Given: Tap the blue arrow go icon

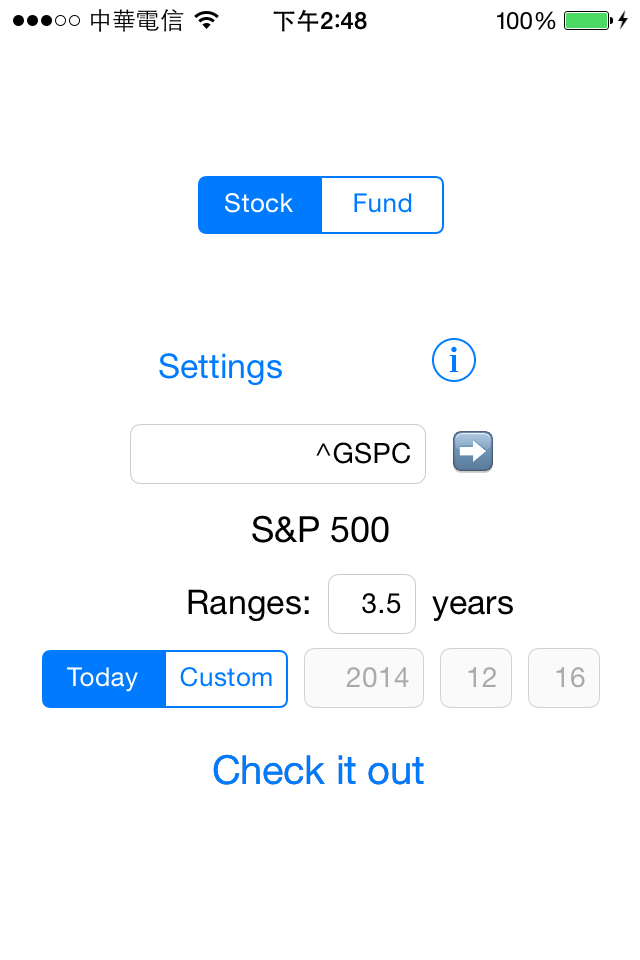Looking at the screenshot, I should (473, 452).
